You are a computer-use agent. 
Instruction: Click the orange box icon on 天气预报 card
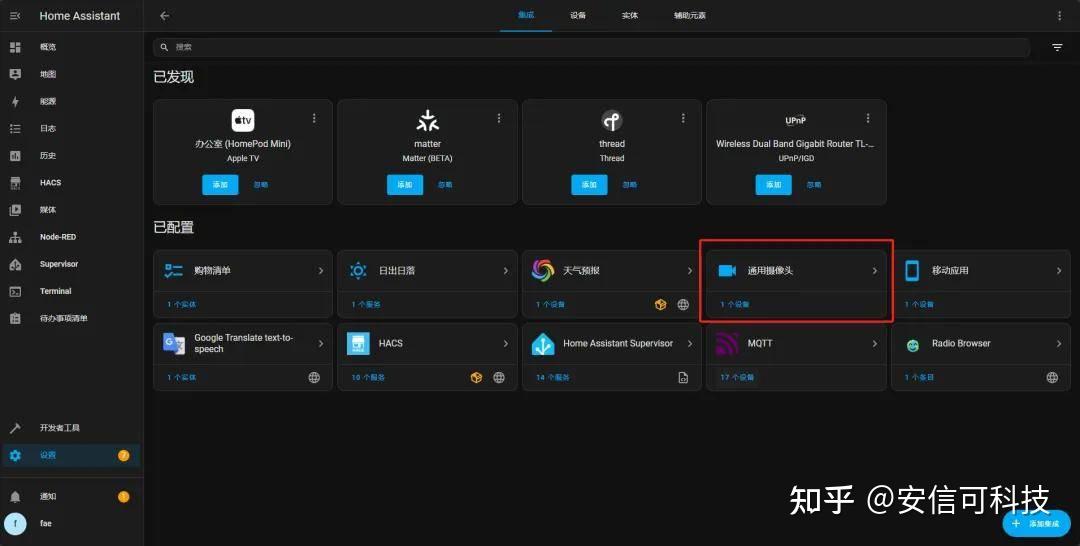click(x=661, y=304)
